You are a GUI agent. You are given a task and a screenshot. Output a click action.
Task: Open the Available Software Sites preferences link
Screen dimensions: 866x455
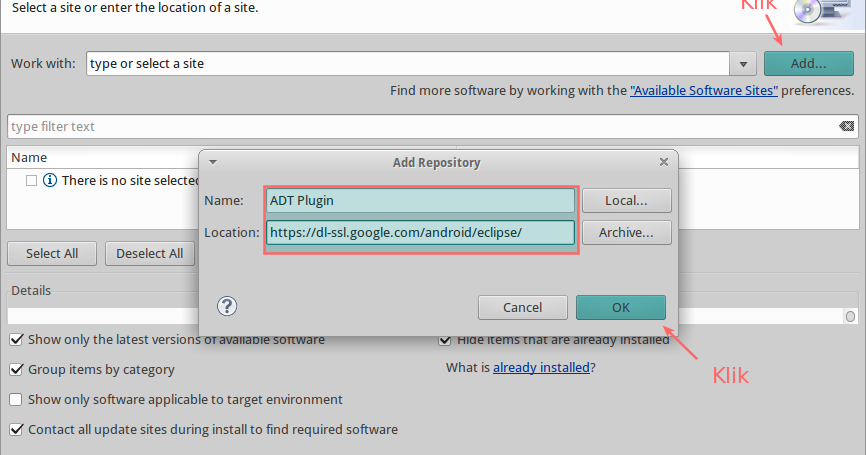[704, 91]
